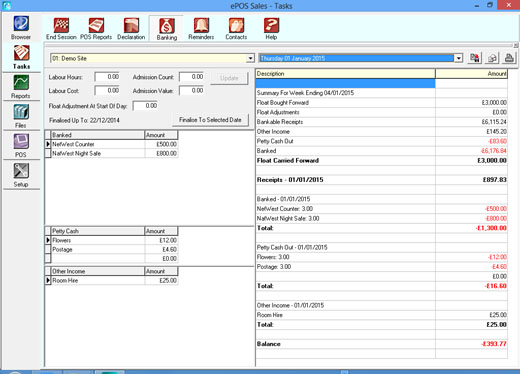Expand the 01: Demo Site dropdown
Screen dimensions: 520x374
(x=250, y=58)
